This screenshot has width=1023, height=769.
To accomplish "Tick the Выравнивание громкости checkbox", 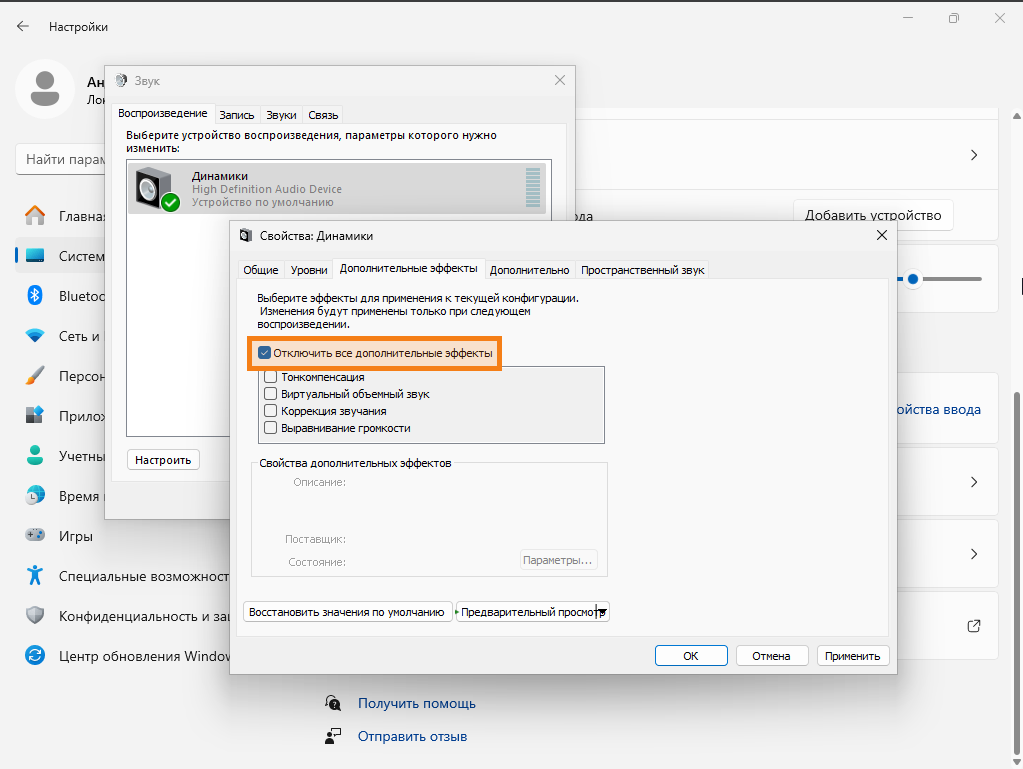I will pos(270,428).
